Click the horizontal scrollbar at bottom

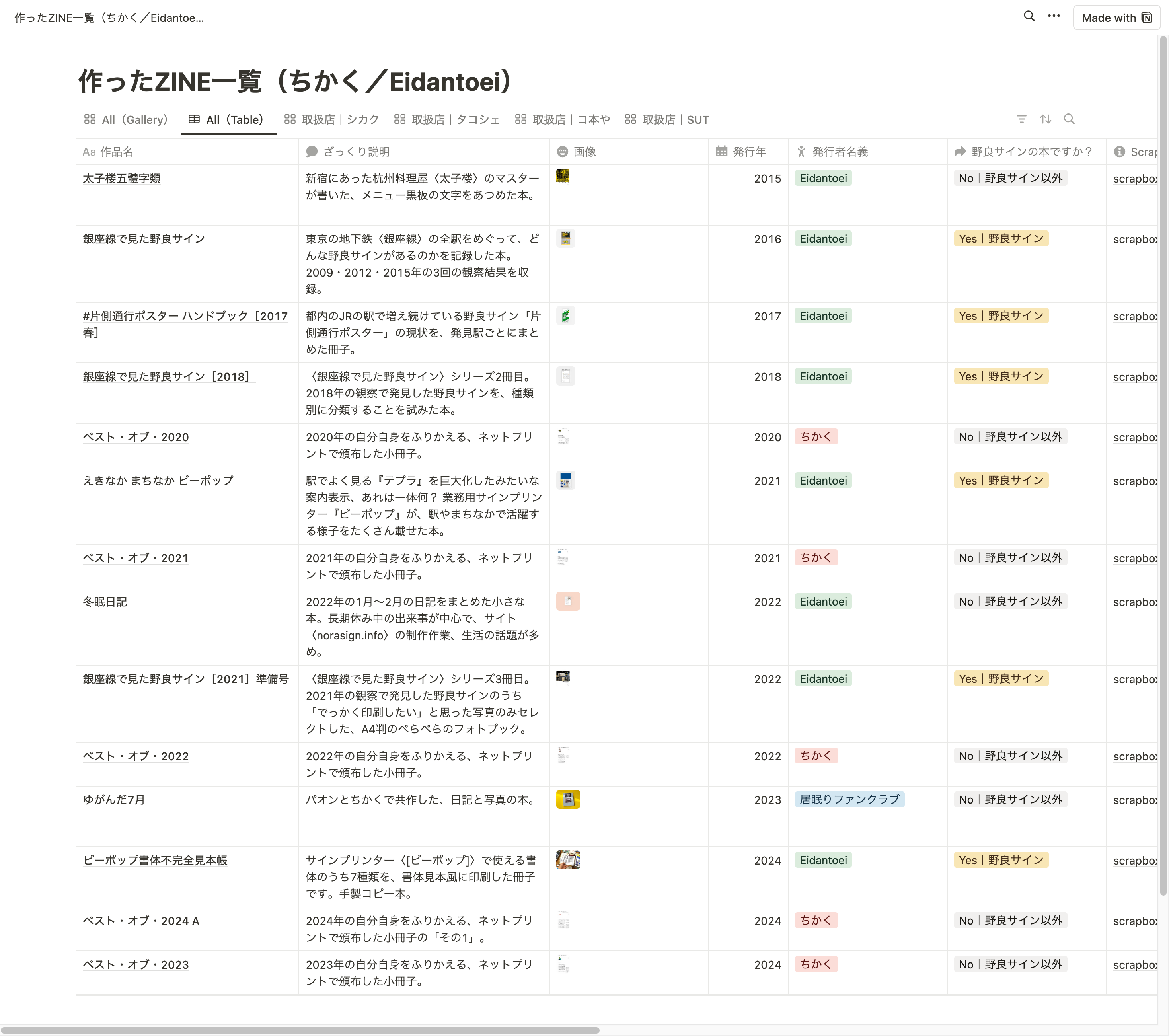point(300,1030)
